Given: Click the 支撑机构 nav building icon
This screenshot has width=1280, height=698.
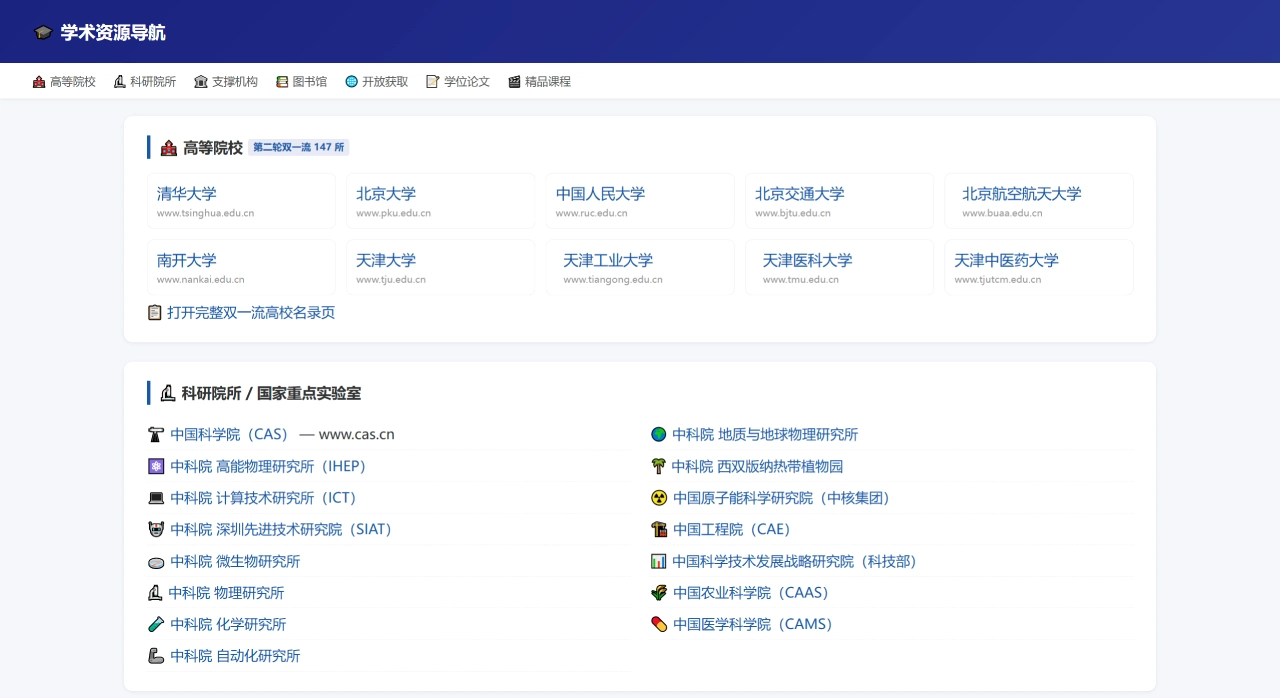Looking at the screenshot, I should (201, 82).
